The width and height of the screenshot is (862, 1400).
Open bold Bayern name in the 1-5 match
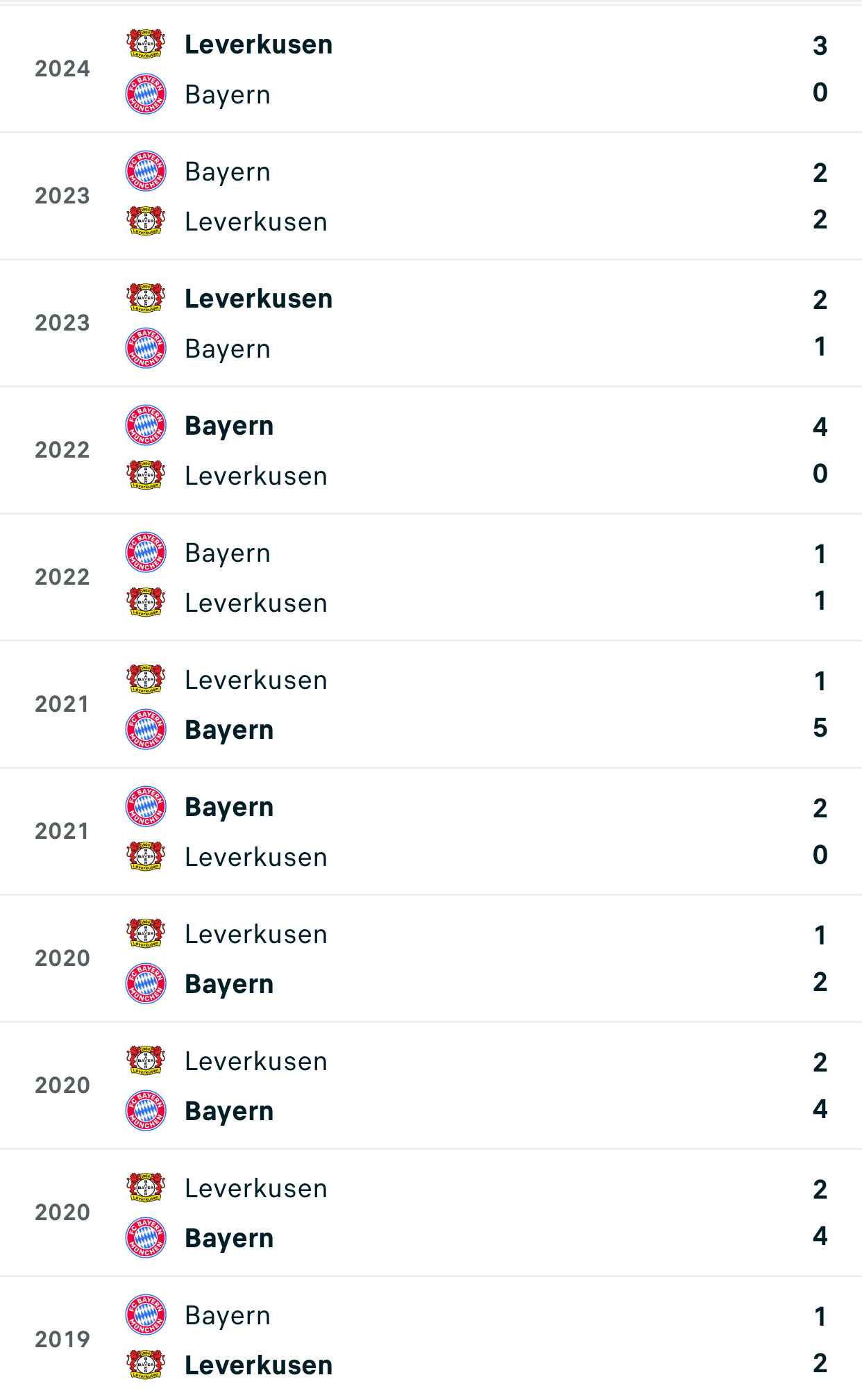coord(229,730)
